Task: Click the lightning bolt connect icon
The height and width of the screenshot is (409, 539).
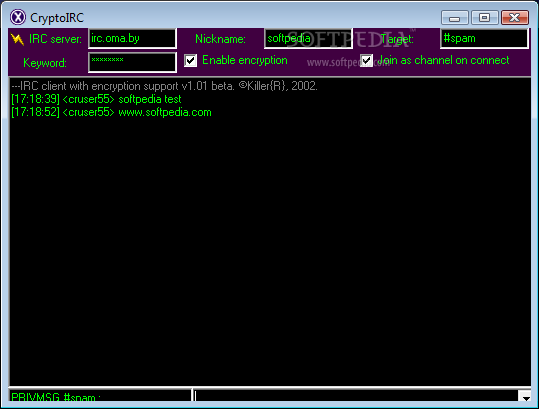Action: click(17, 39)
